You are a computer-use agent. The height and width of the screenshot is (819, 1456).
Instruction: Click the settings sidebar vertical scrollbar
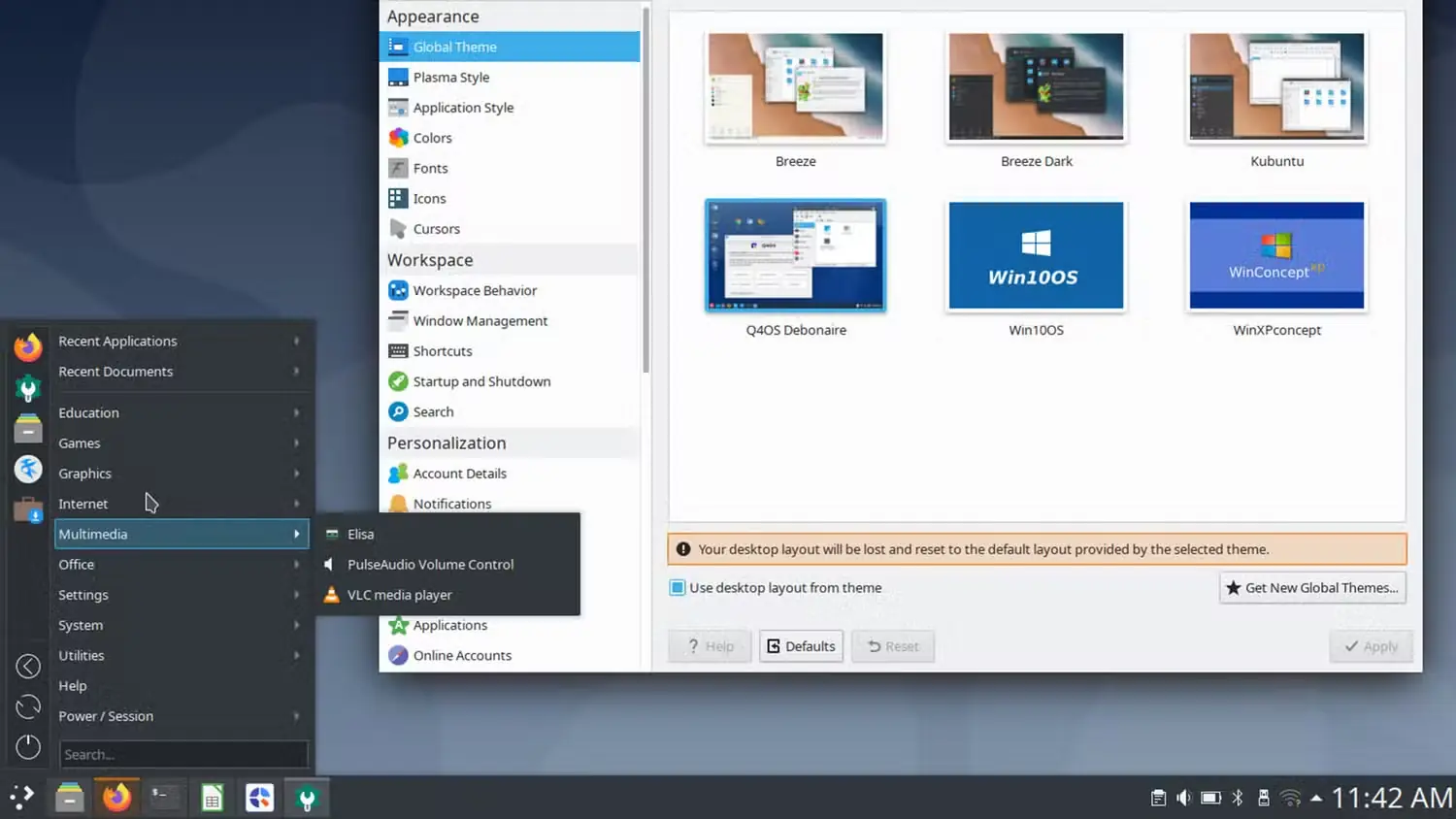[x=645, y=191]
